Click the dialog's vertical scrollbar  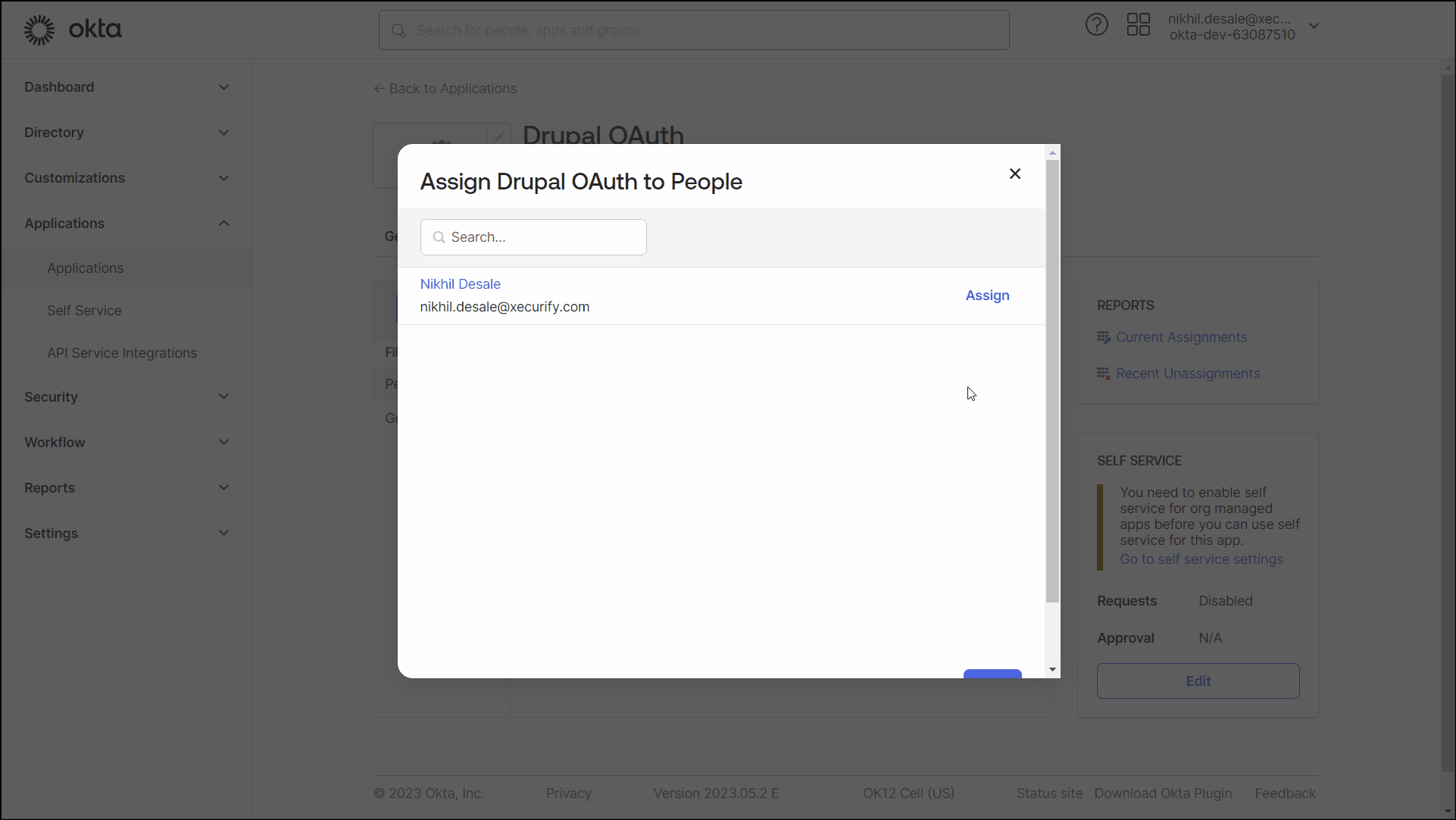(x=1052, y=379)
